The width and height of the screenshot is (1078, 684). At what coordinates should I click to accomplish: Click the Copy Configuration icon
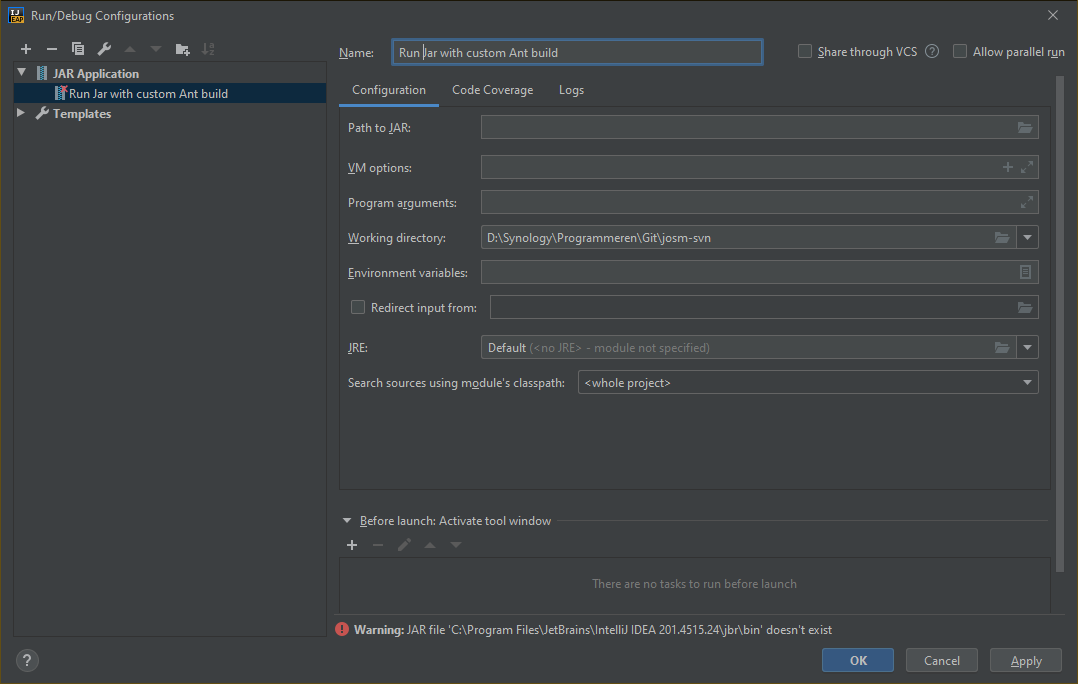pos(78,49)
